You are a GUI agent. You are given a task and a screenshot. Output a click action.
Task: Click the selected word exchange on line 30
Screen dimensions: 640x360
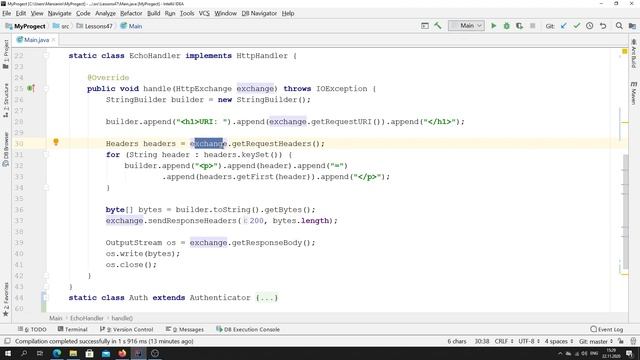[208, 144]
